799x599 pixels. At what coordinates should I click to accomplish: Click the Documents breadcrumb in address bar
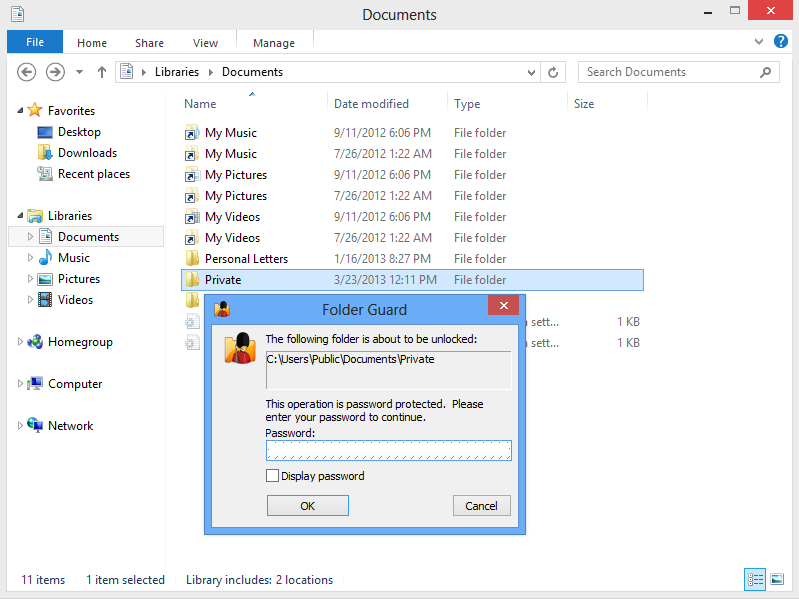tap(252, 72)
